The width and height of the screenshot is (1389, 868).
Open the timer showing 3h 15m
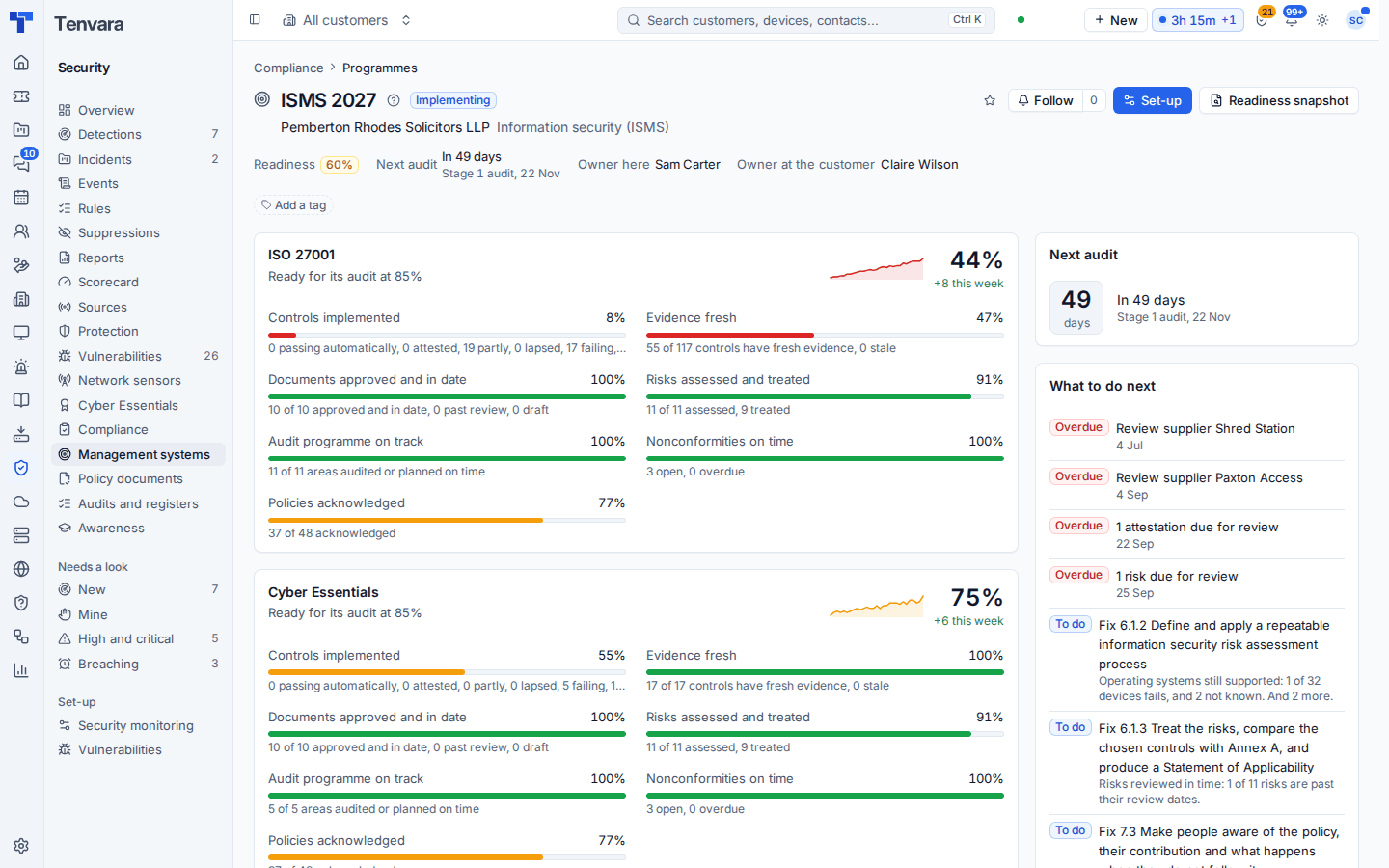1198,20
